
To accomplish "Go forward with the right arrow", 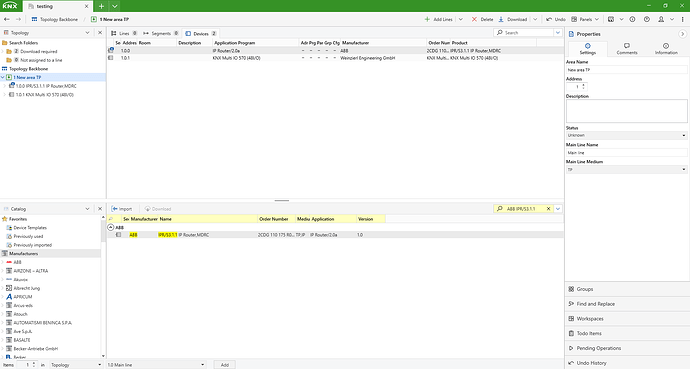I will point(18,19).
